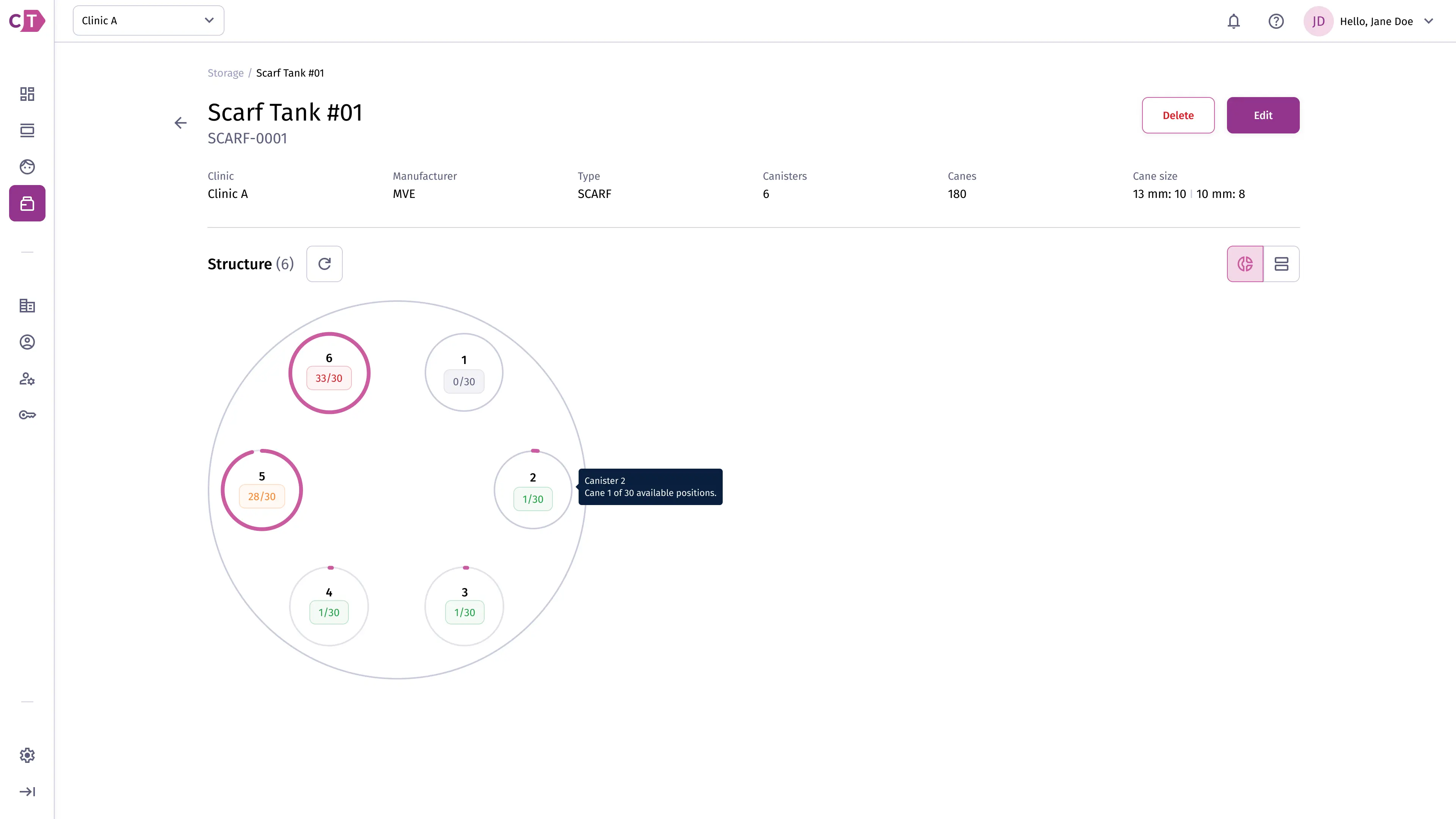Click the Canes value 180
This screenshot has width=1456, height=819.
coord(957,194)
